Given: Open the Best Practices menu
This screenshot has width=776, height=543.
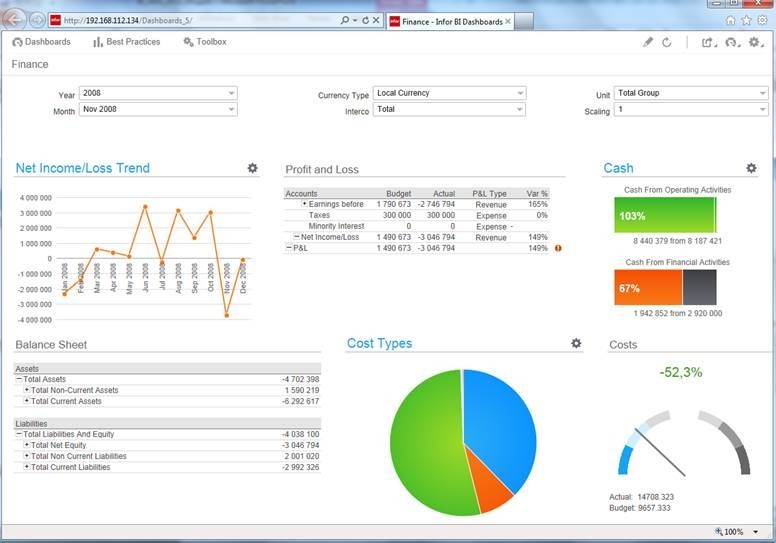Looking at the screenshot, I should (126, 42).
